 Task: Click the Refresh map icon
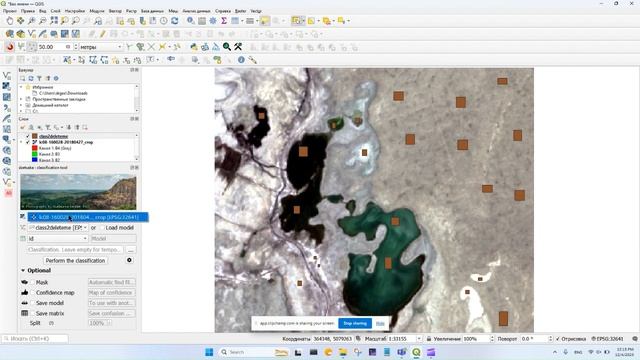[175, 20]
